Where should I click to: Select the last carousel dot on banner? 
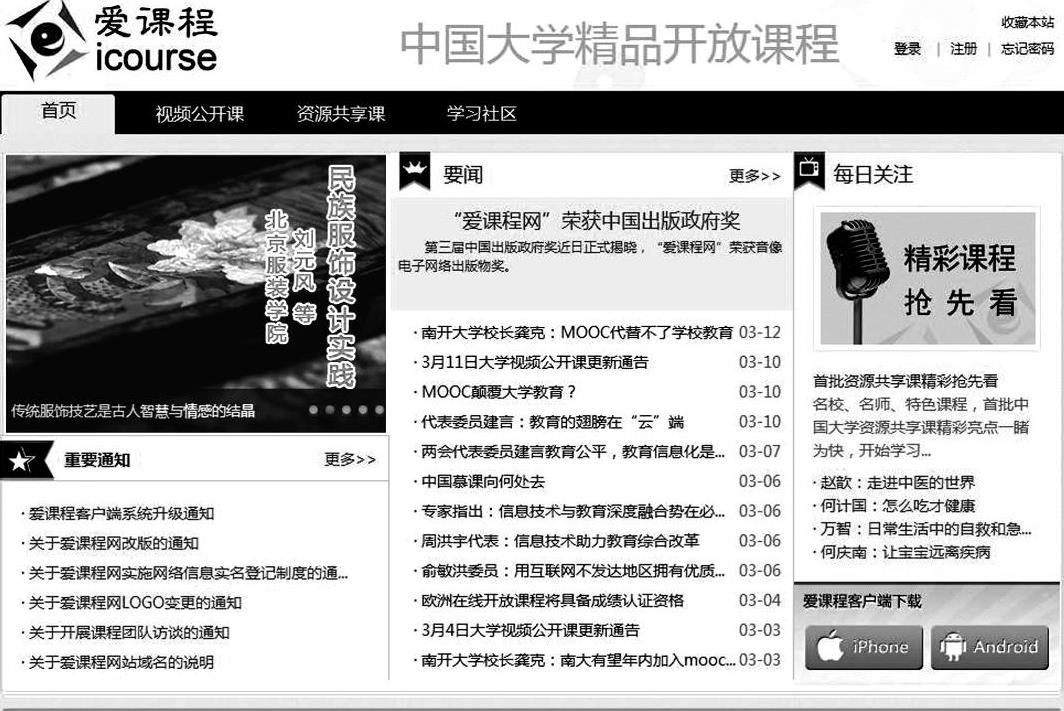point(379,410)
